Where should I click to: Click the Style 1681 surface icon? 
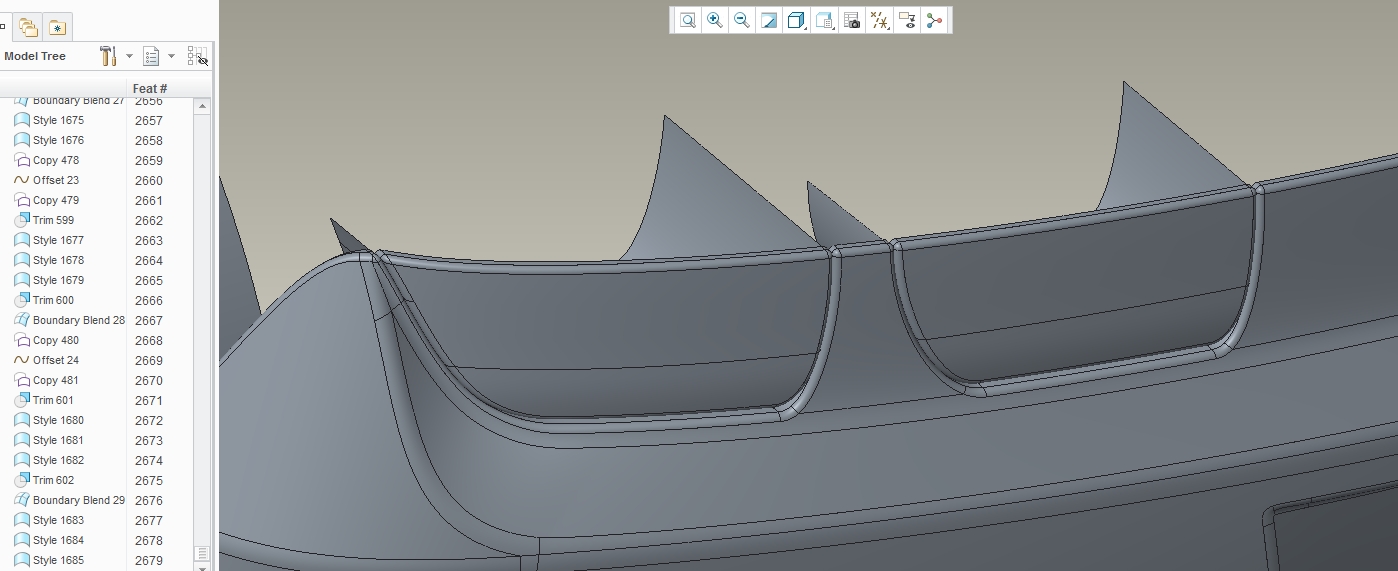[x=22, y=440]
